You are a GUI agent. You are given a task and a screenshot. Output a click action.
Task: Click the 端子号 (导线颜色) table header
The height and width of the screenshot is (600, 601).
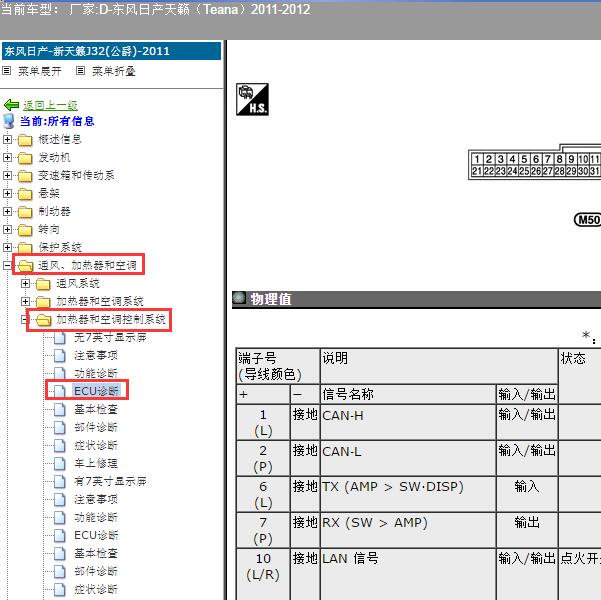click(x=278, y=366)
